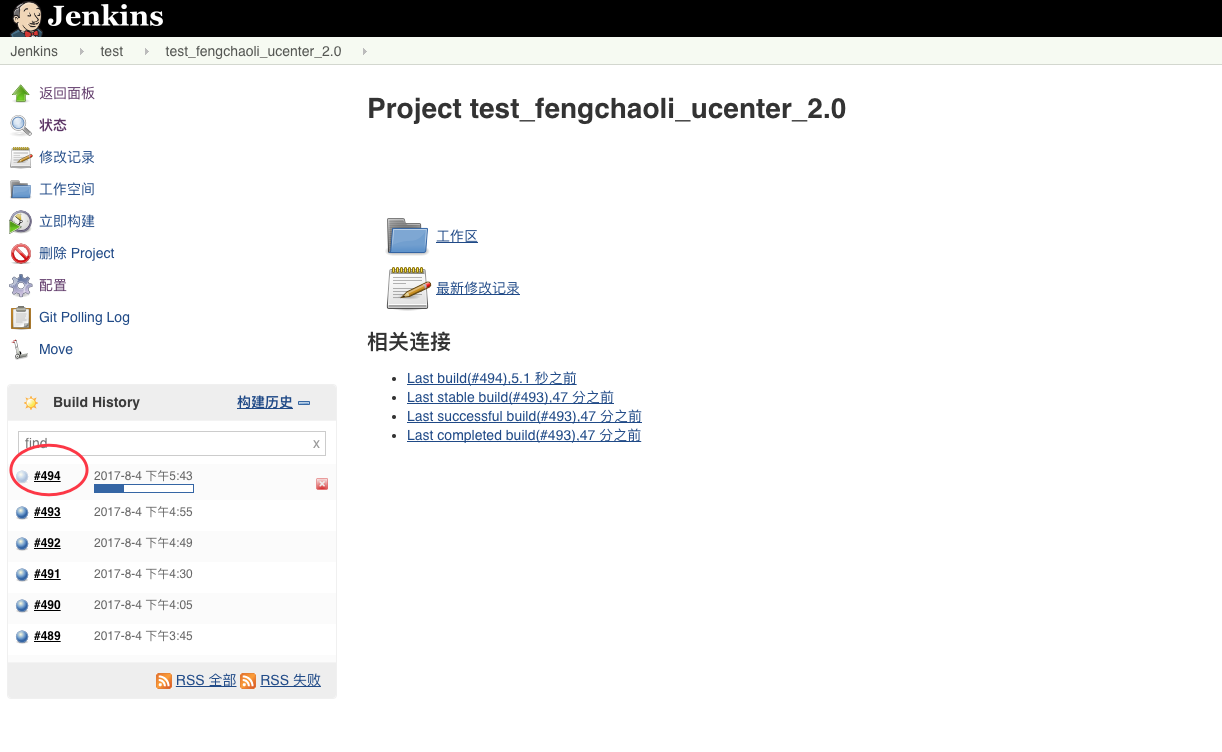Open RSS 全部 text link
1222x752 pixels.
206,680
